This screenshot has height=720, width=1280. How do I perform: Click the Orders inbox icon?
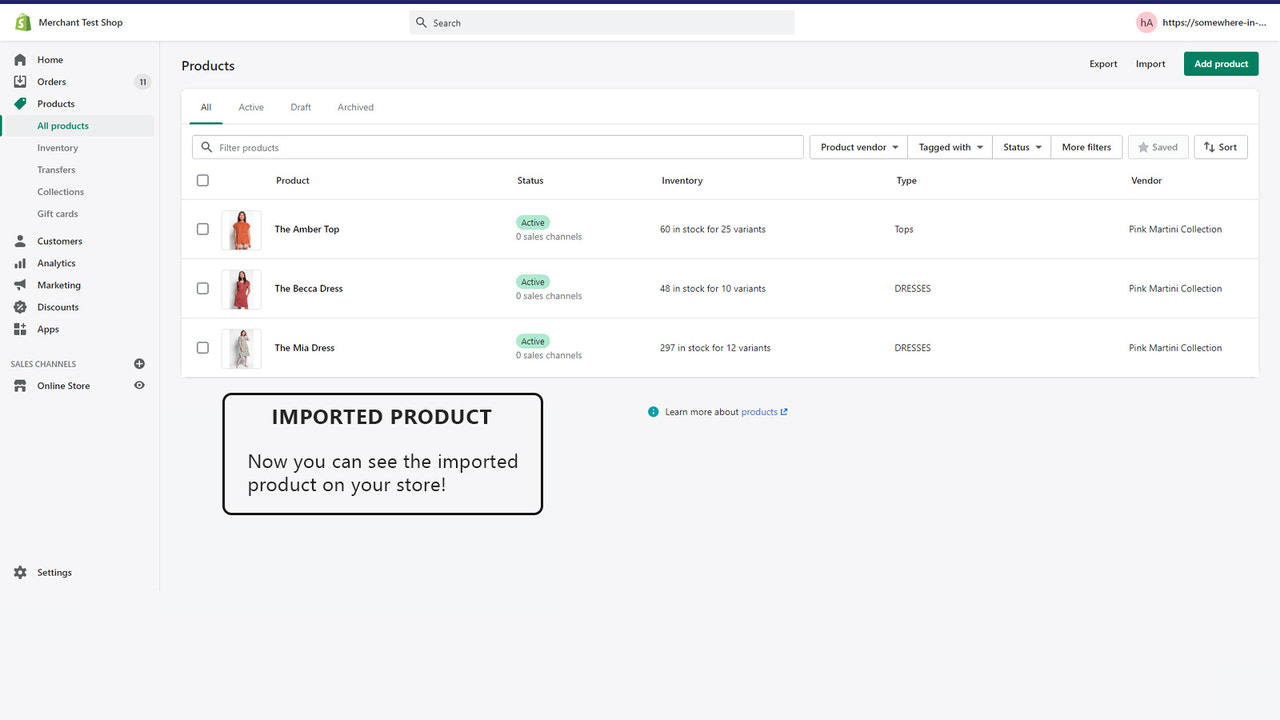(20, 82)
